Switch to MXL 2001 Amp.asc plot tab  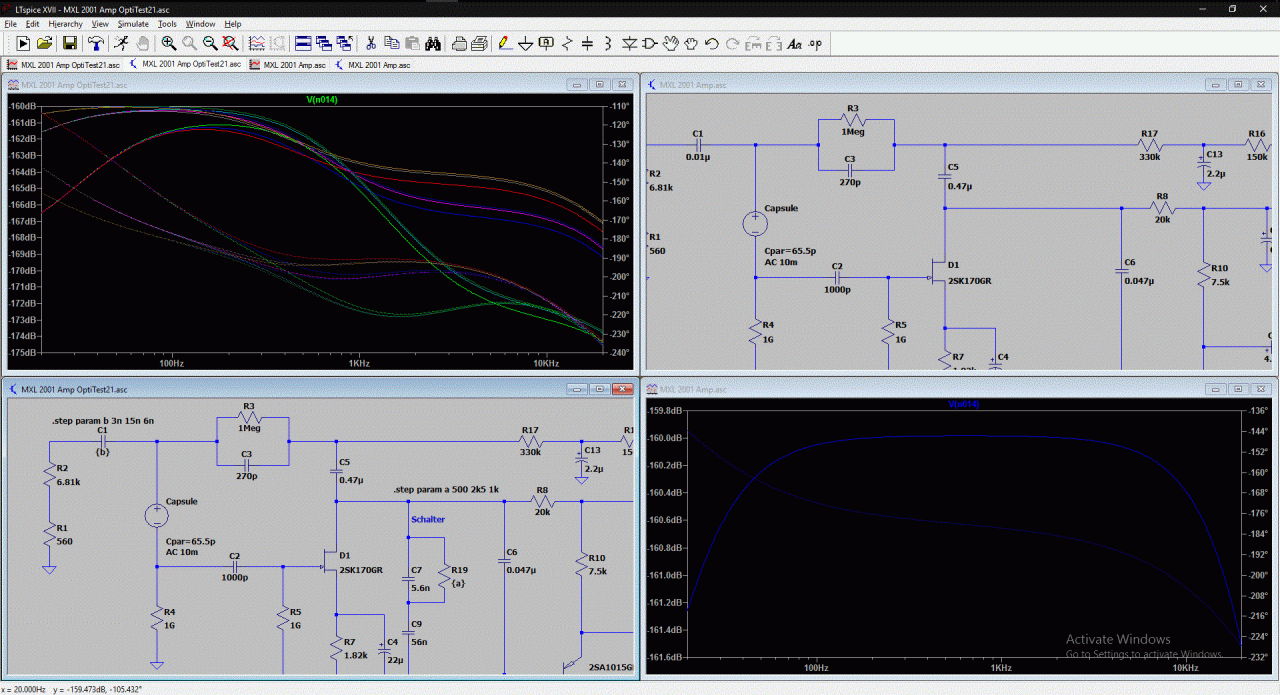tap(288, 64)
